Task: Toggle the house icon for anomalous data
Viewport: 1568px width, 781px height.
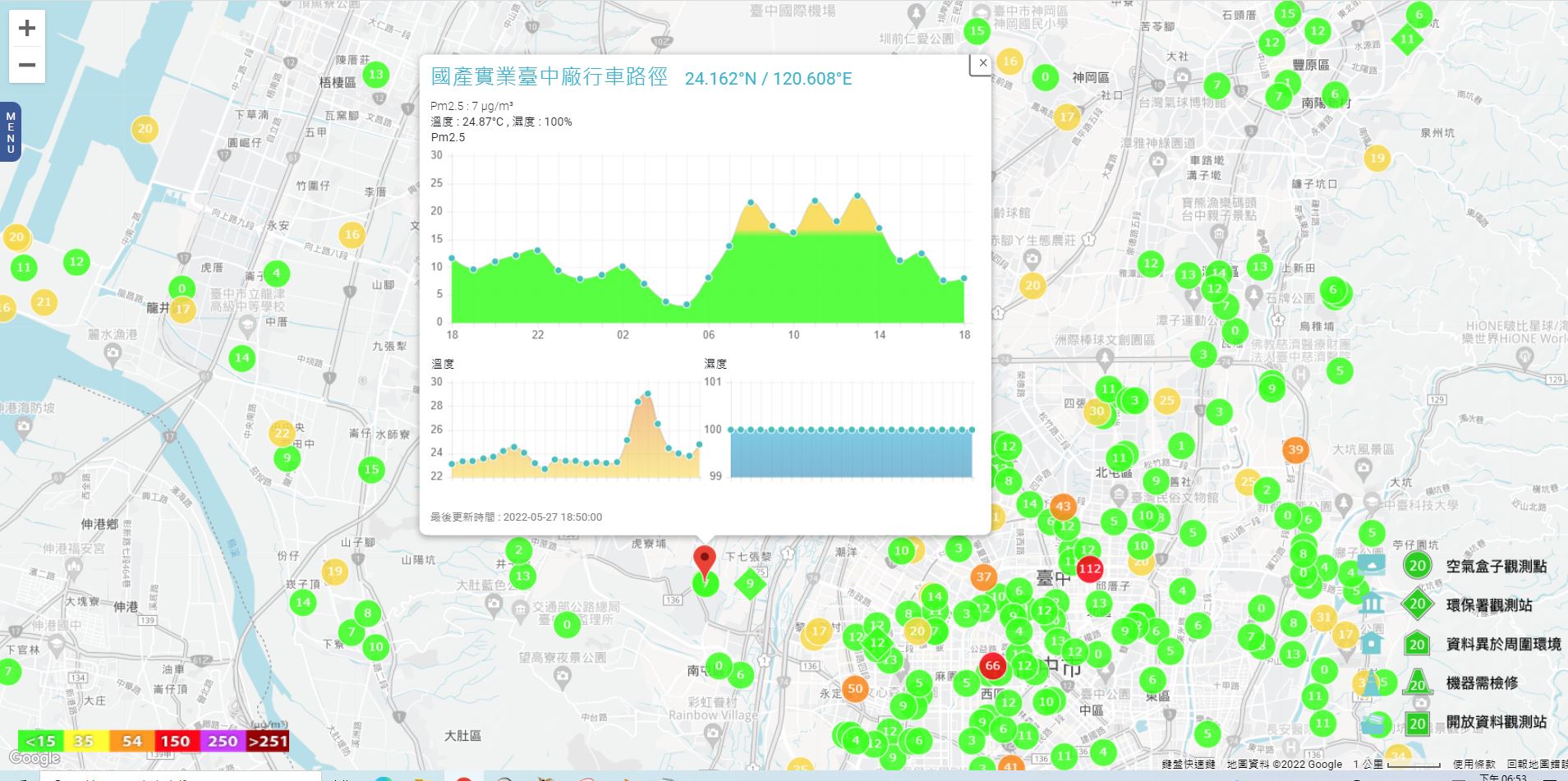Action: coord(1371,643)
